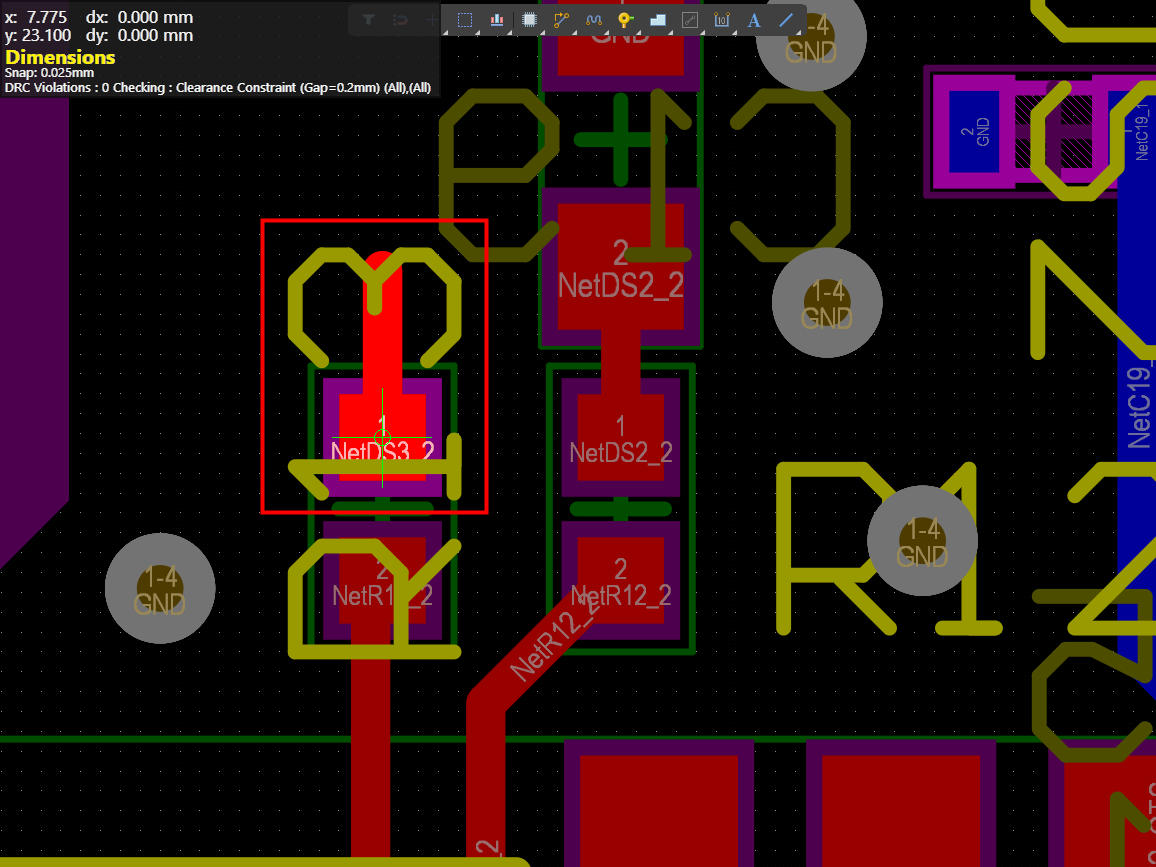Open the Place Dimension tool
Viewport: 1156px width, 867px height.
click(721, 20)
